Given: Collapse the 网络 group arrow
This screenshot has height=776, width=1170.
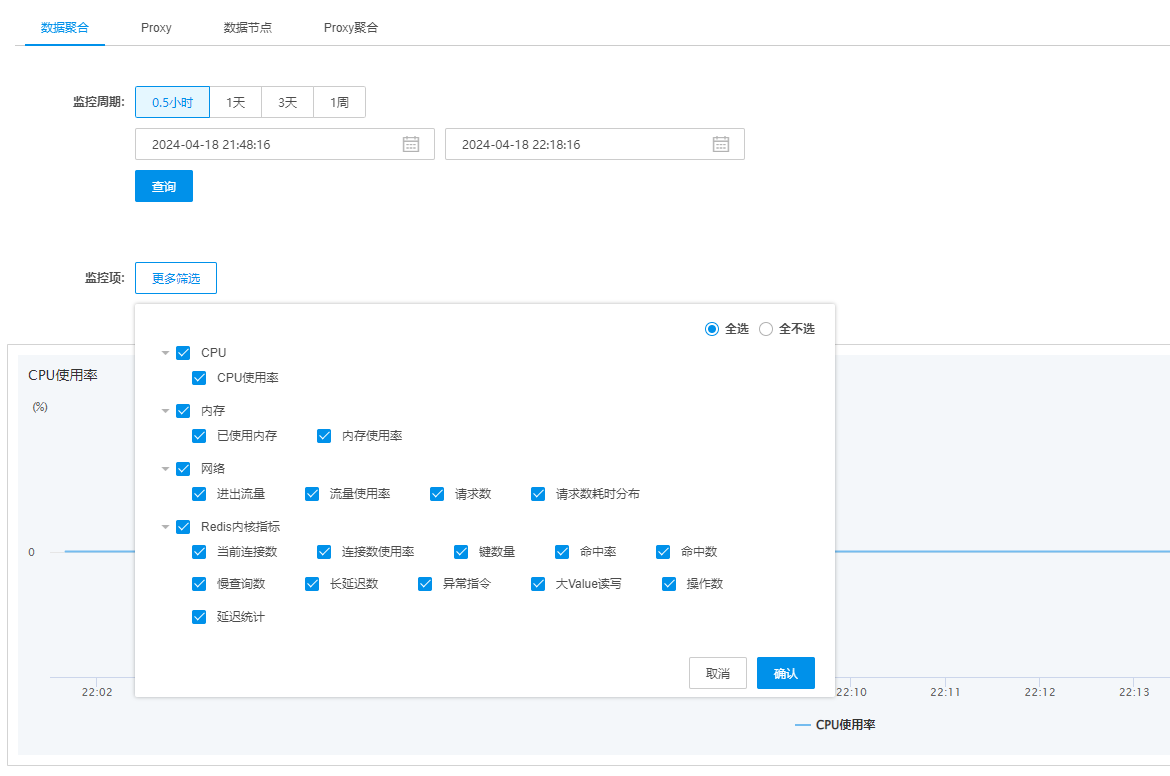Looking at the screenshot, I should [166, 469].
